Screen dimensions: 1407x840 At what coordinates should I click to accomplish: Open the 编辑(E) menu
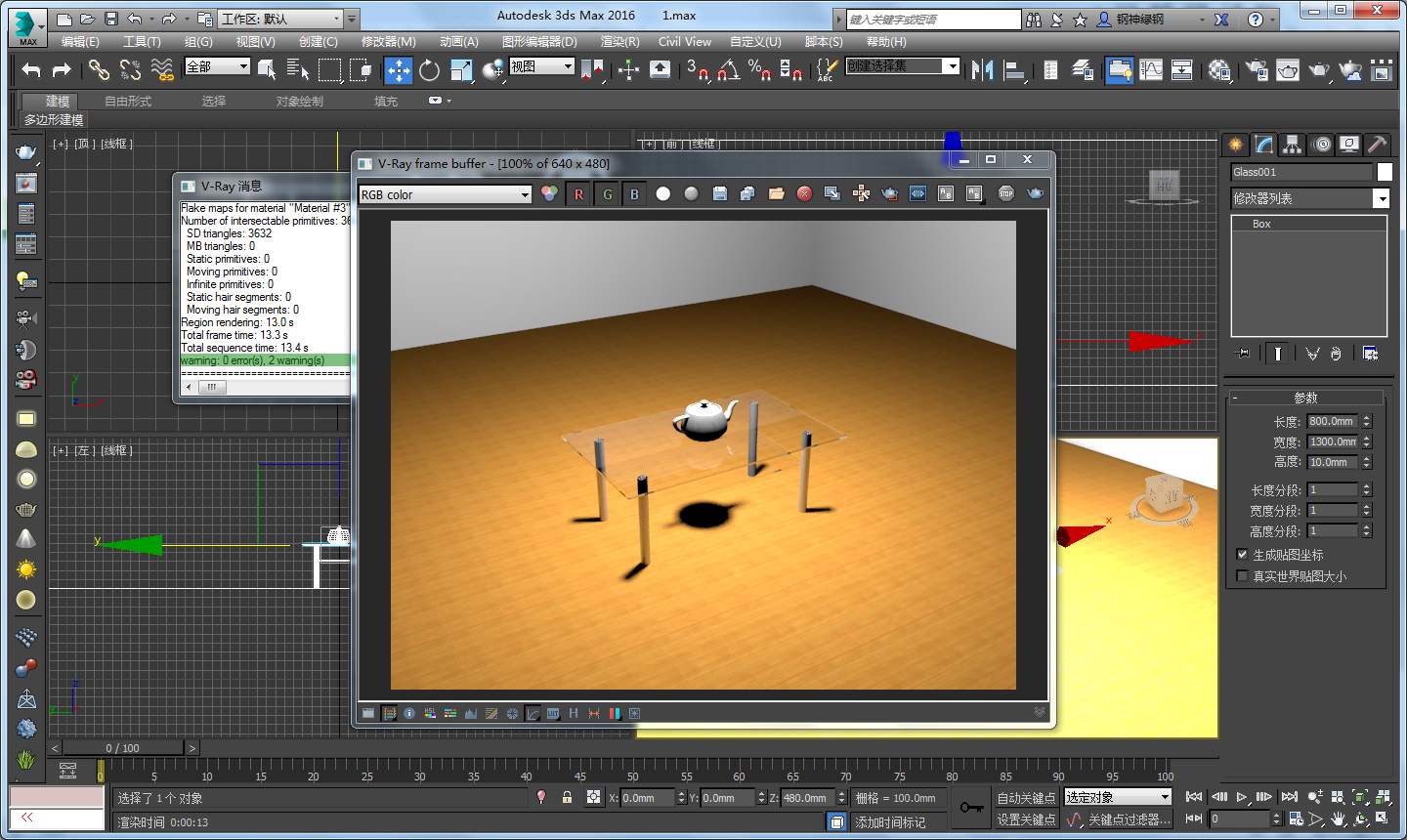click(80, 42)
